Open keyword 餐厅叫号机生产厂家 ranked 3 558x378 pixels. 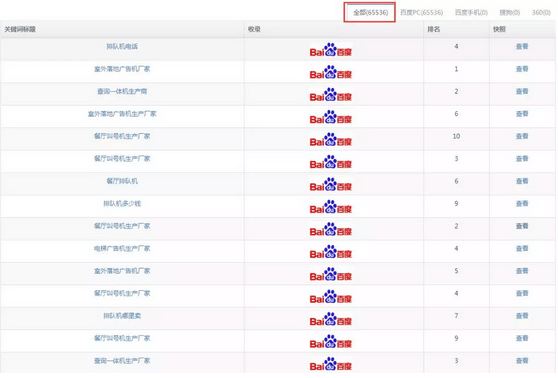122,159
